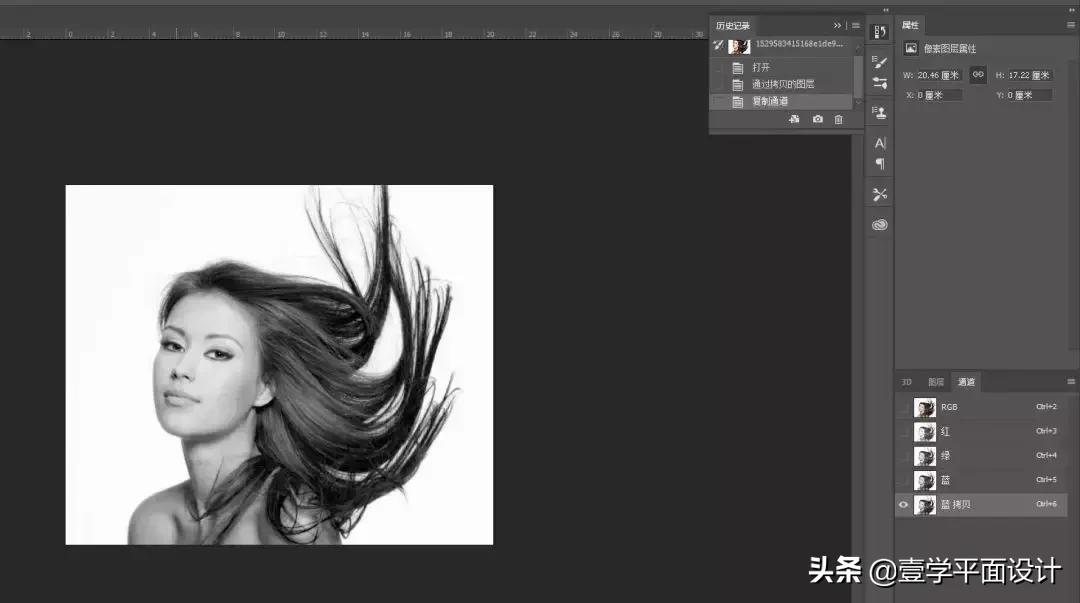Image resolution: width=1080 pixels, height=603 pixels.
Task: Click the camera icon to create new snapshot
Action: click(817, 119)
